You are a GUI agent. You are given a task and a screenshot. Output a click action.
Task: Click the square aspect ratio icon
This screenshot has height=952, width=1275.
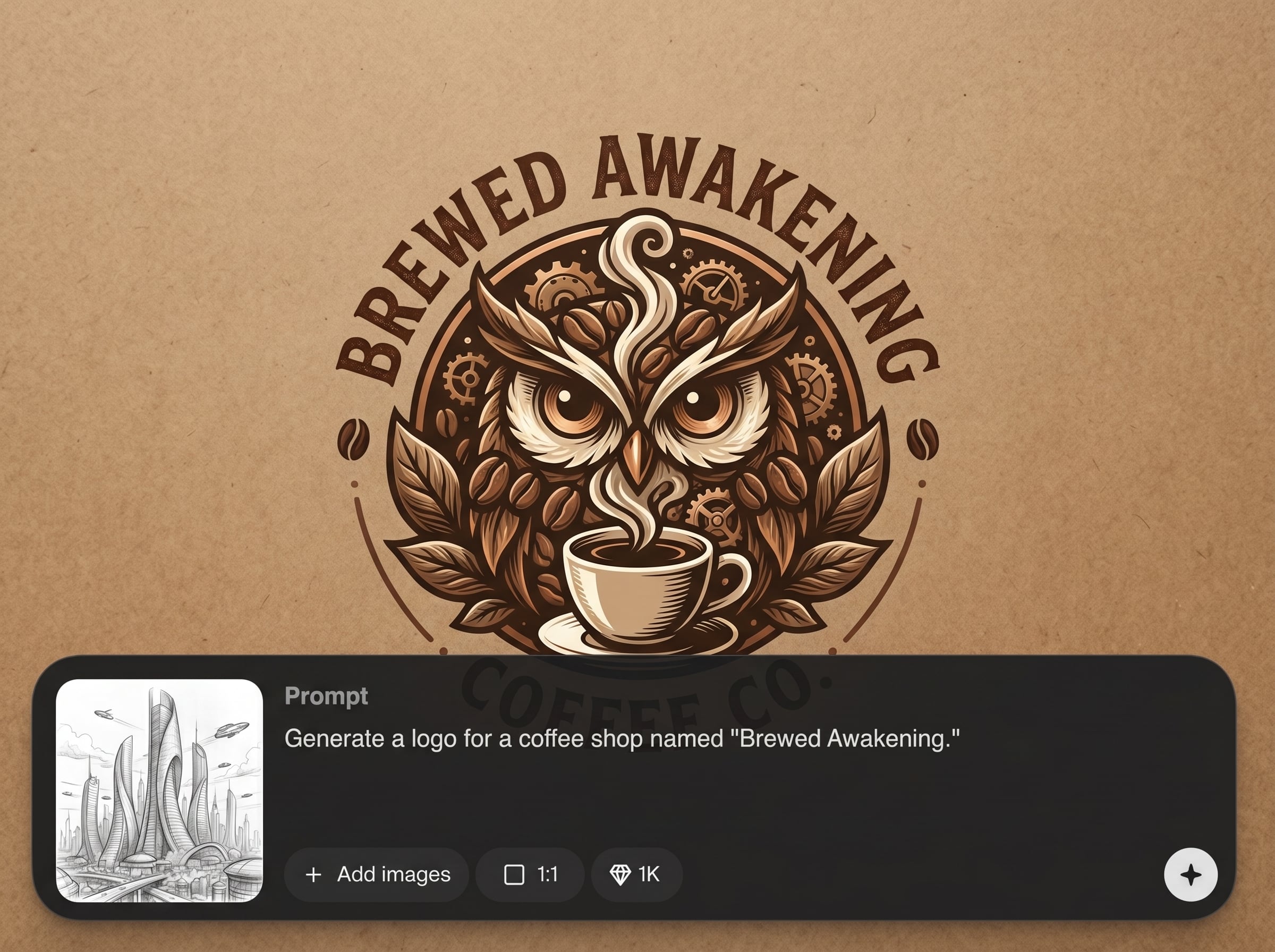(x=514, y=875)
